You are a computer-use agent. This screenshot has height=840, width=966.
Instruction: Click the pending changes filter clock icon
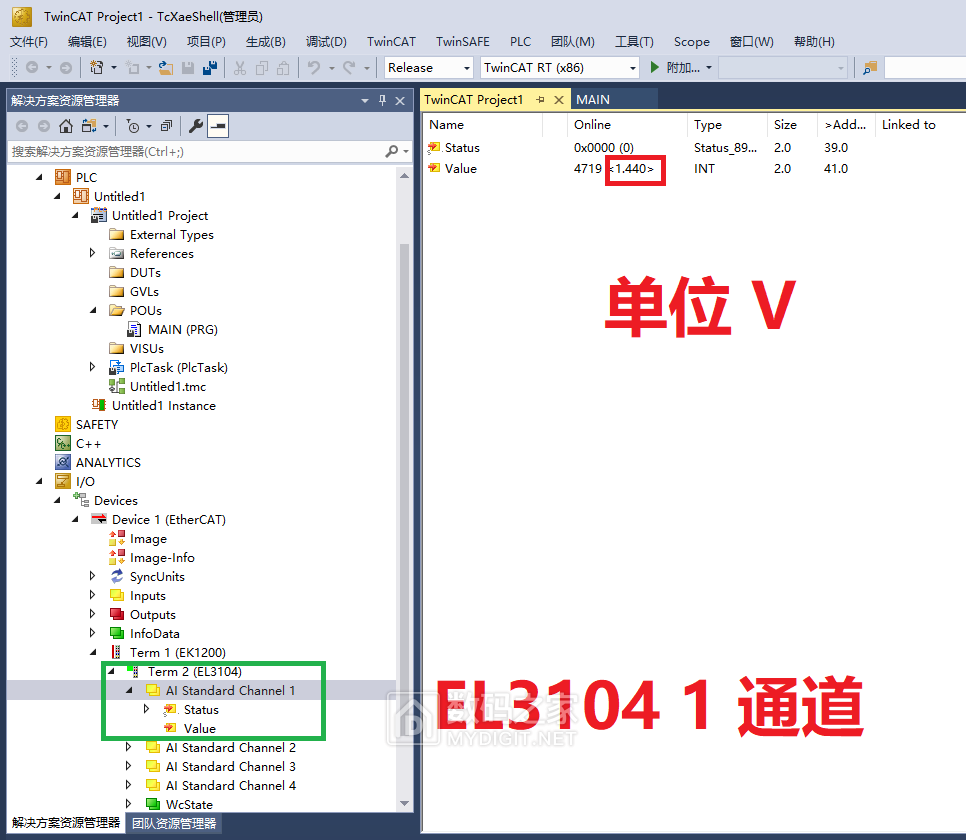pos(132,126)
